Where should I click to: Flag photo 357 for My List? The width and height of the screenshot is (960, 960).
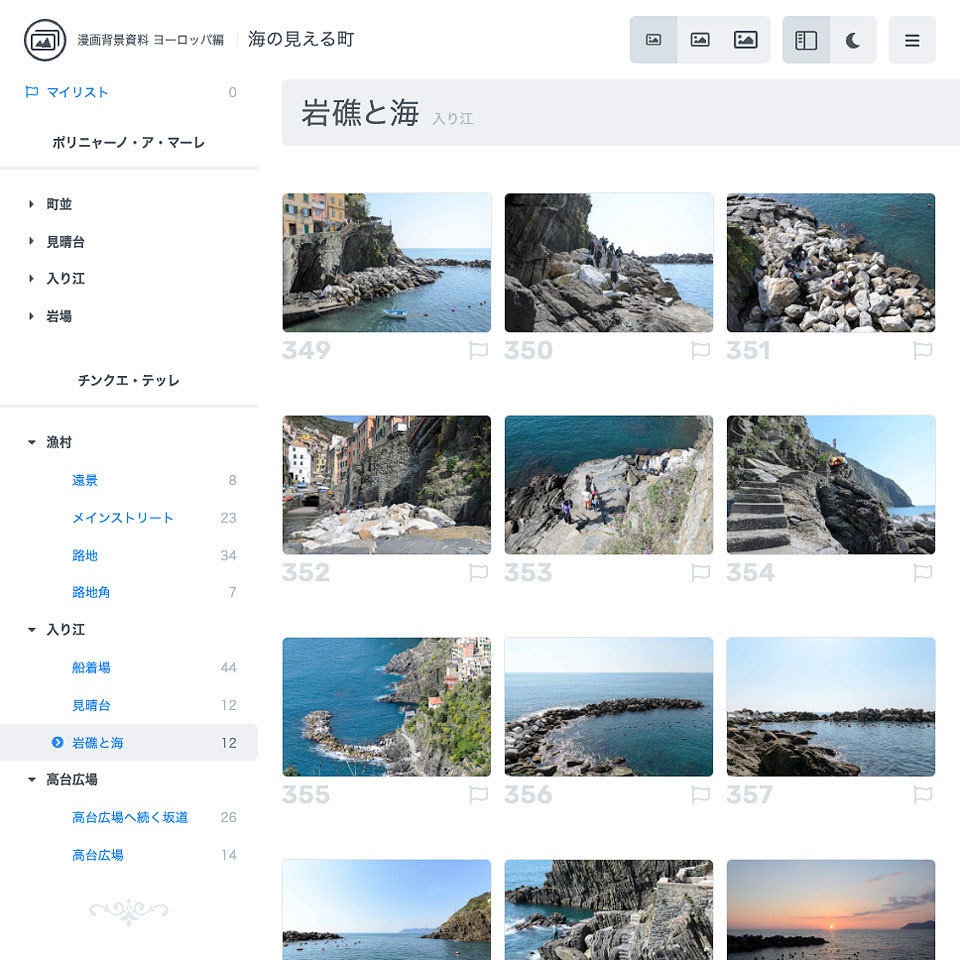(923, 794)
